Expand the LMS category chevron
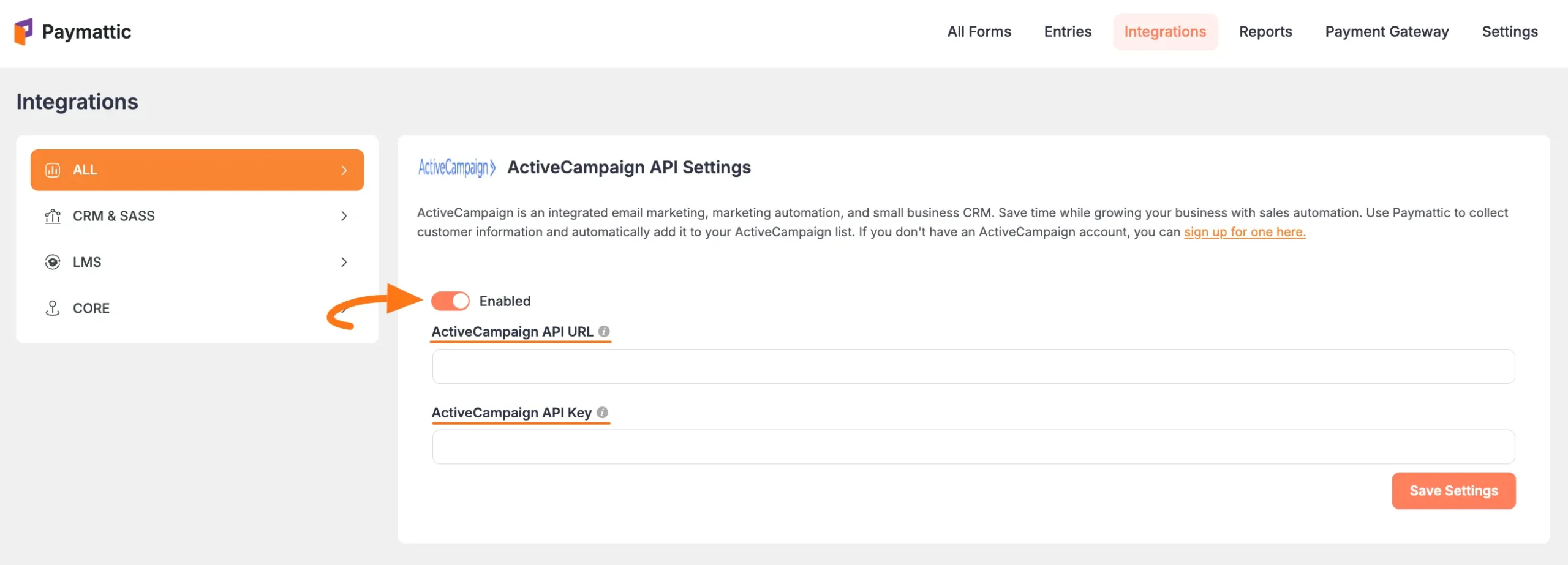This screenshot has width=1568, height=565. click(x=345, y=262)
